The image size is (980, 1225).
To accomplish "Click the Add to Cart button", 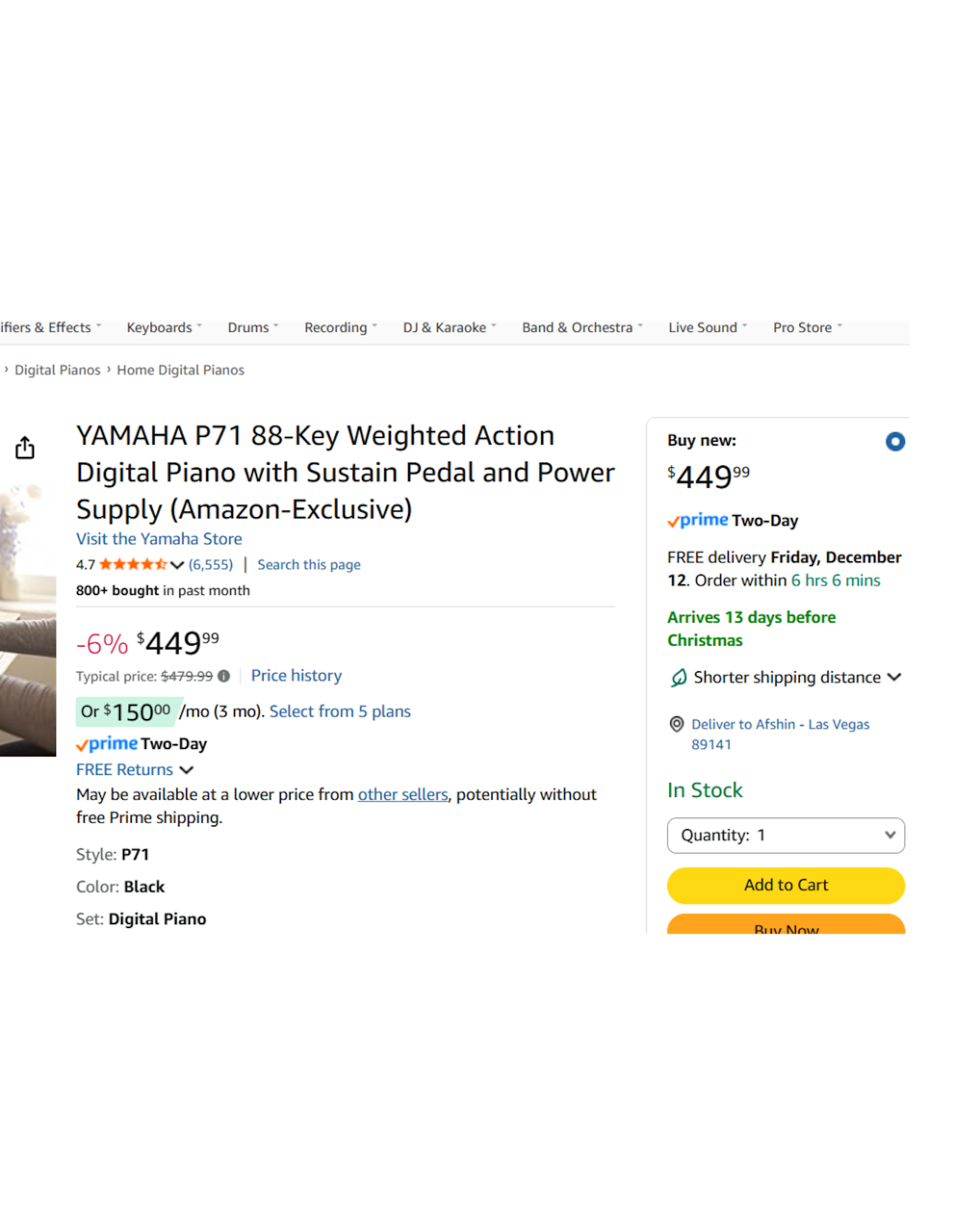I will (x=786, y=885).
